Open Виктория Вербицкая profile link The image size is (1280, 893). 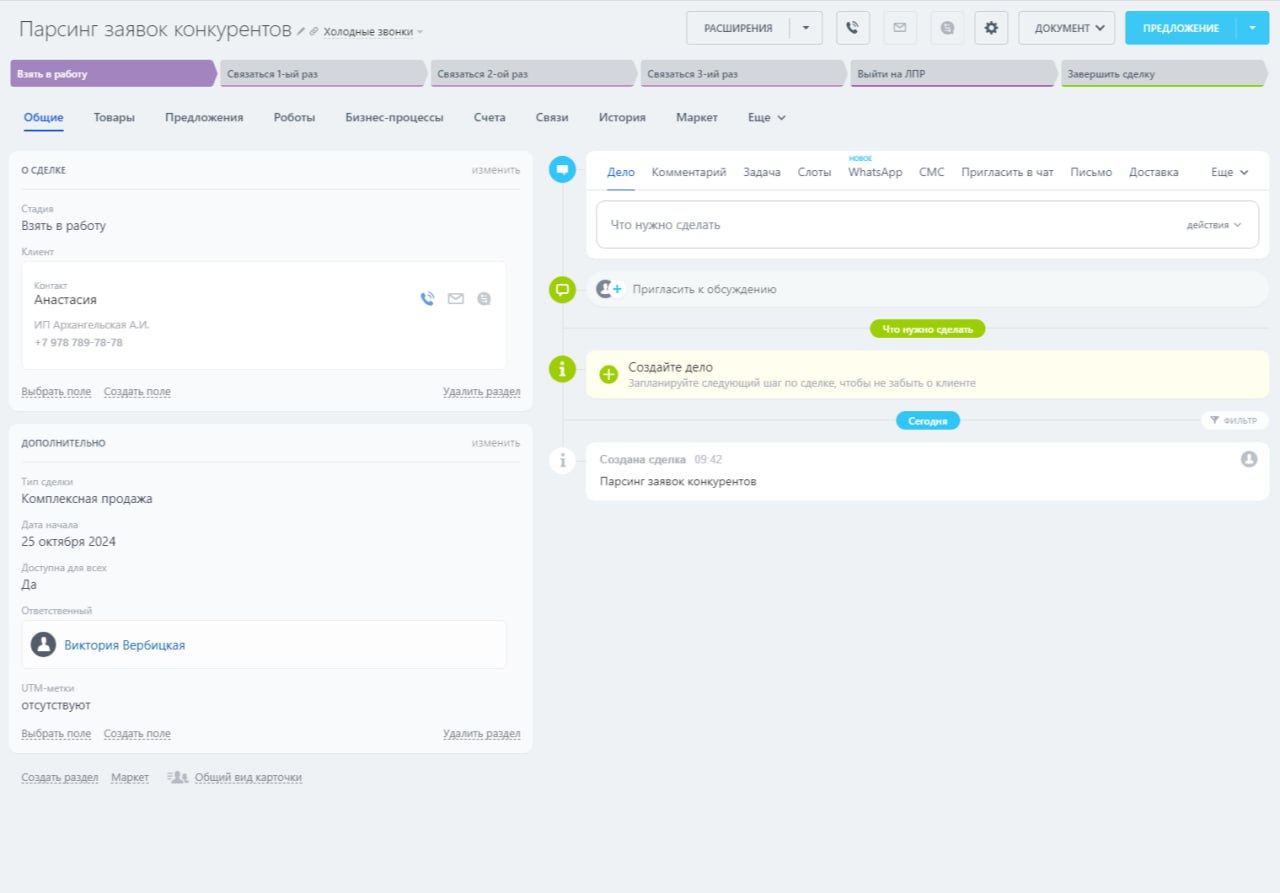coord(124,645)
